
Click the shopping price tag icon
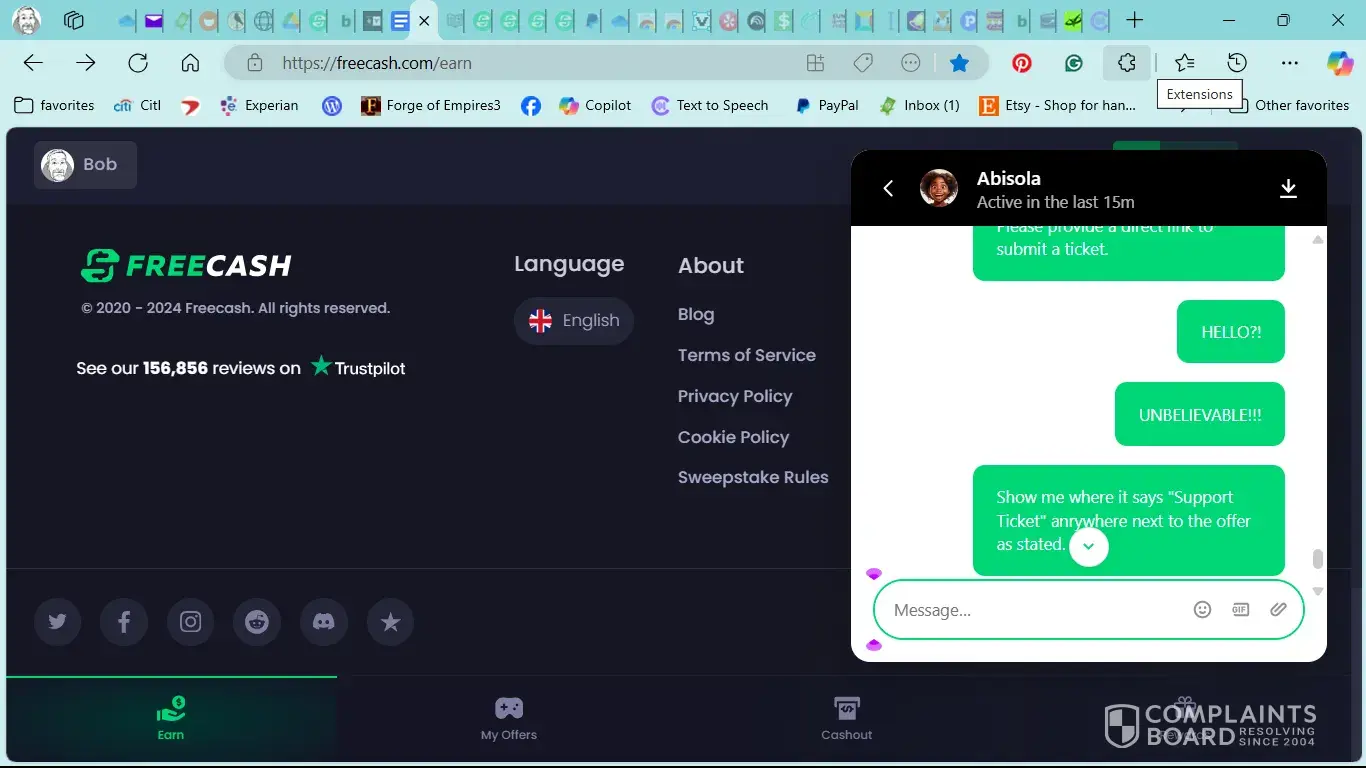pos(862,63)
